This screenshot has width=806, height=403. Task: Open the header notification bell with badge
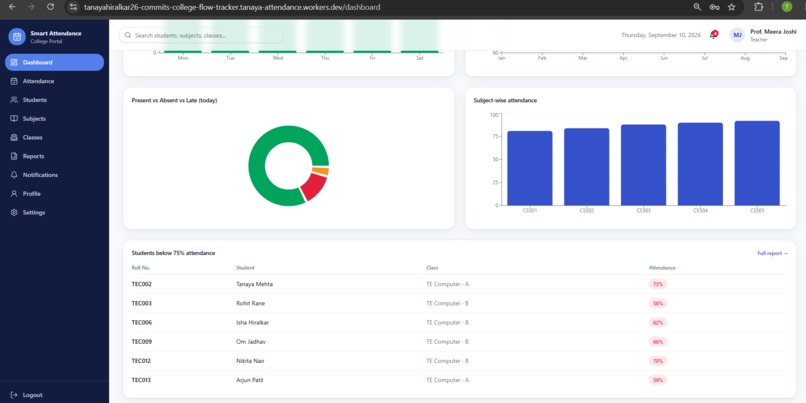[x=713, y=35]
